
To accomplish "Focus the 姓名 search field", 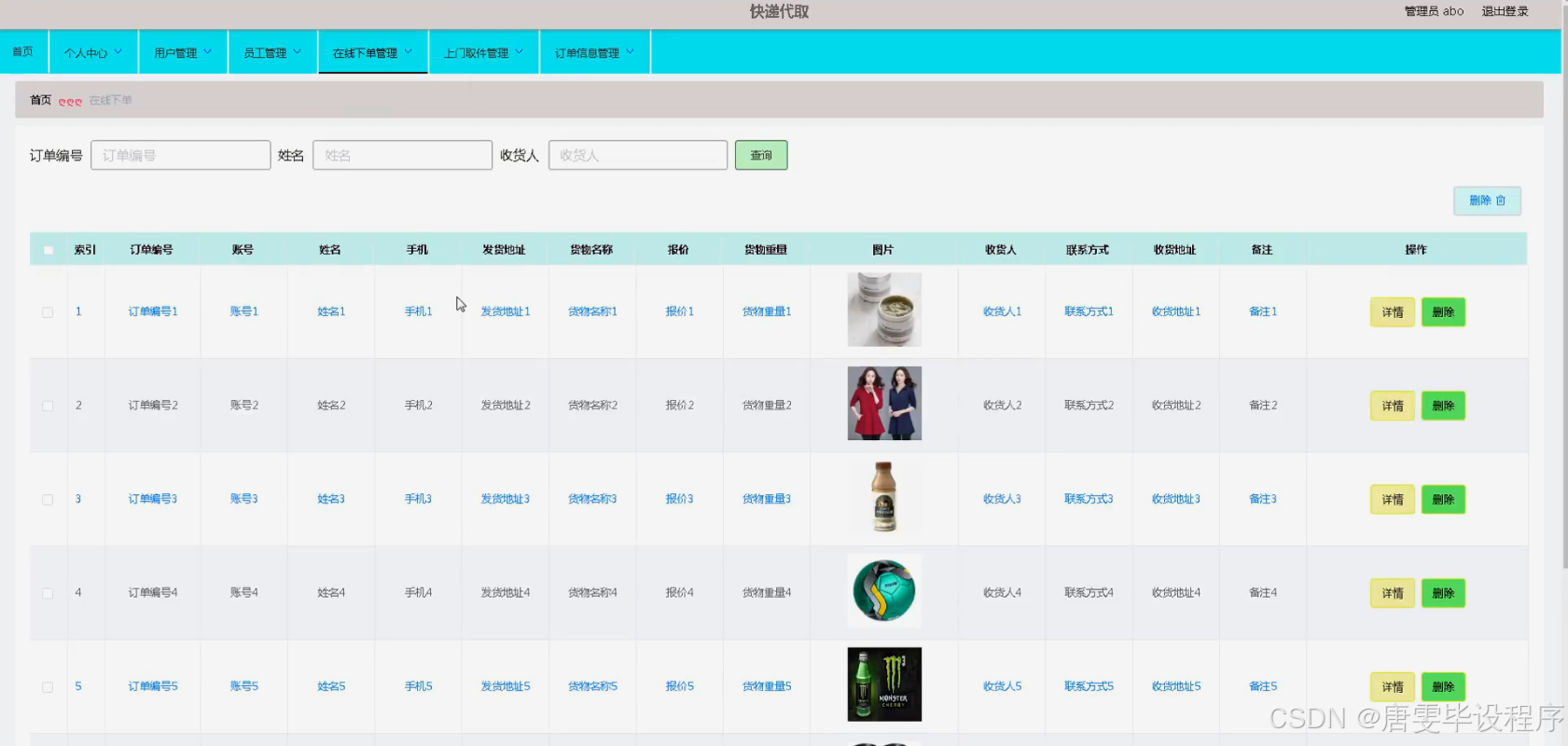I will coord(402,155).
